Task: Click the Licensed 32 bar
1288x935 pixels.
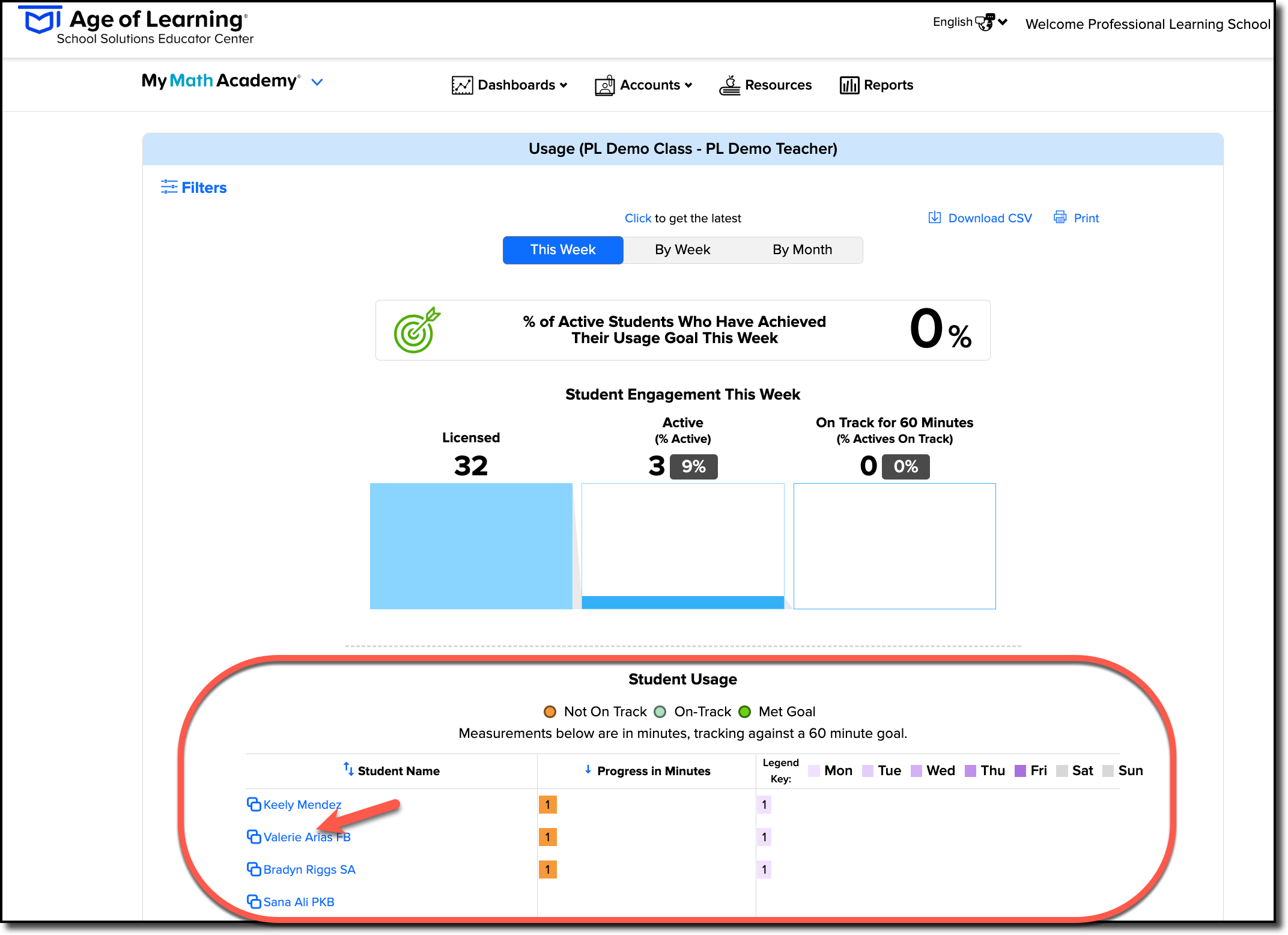Action: [471, 546]
